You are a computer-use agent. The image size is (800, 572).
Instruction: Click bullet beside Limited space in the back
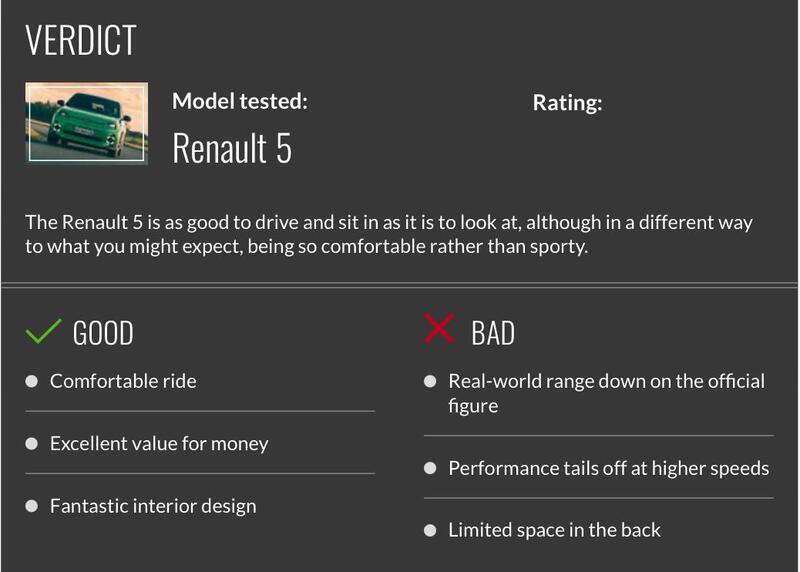coord(430,530)
